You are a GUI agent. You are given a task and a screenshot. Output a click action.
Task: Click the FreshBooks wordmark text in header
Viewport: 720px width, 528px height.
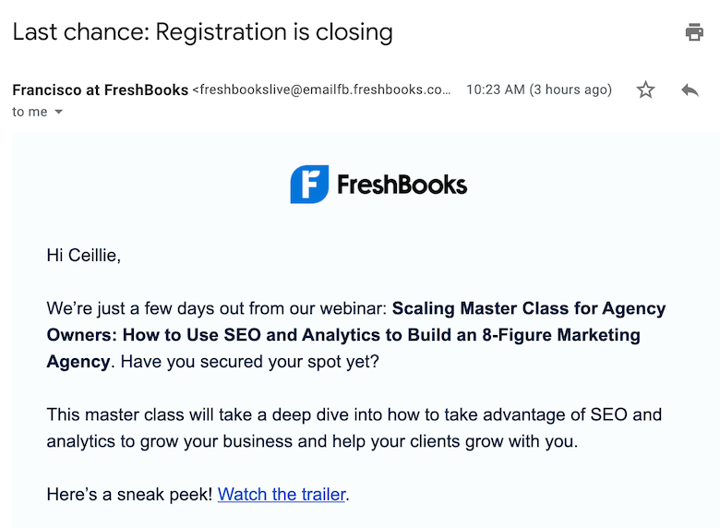pyautogui.click(x=402, y=185)
